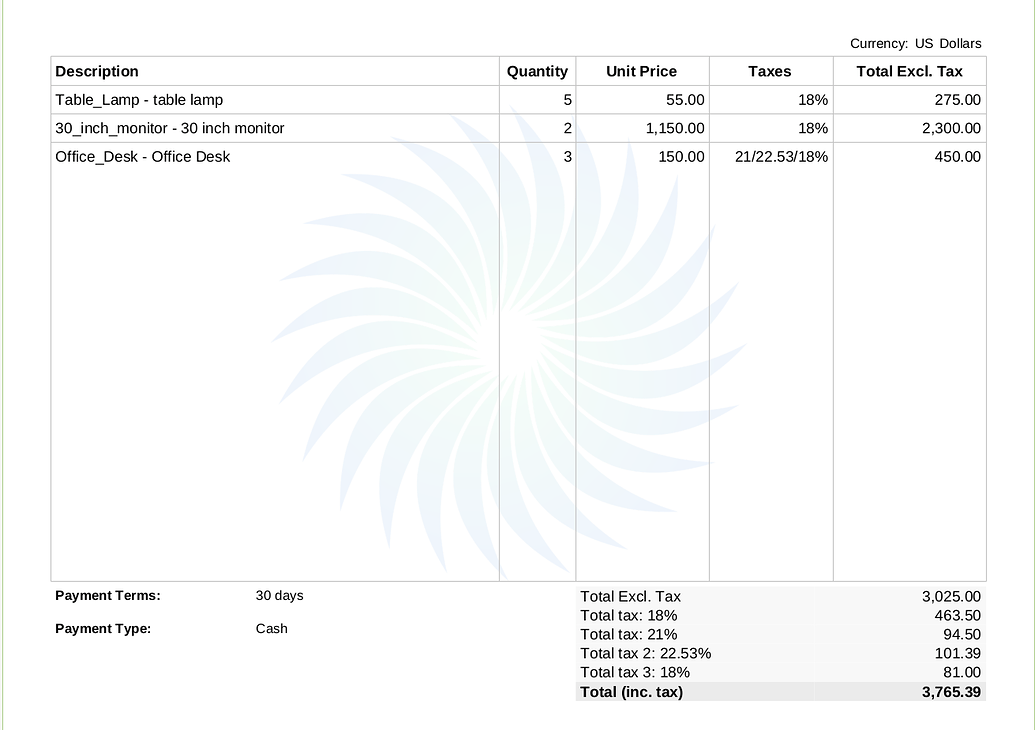Click the 30_inch_monitor line item description

click(x=168, y=128)
